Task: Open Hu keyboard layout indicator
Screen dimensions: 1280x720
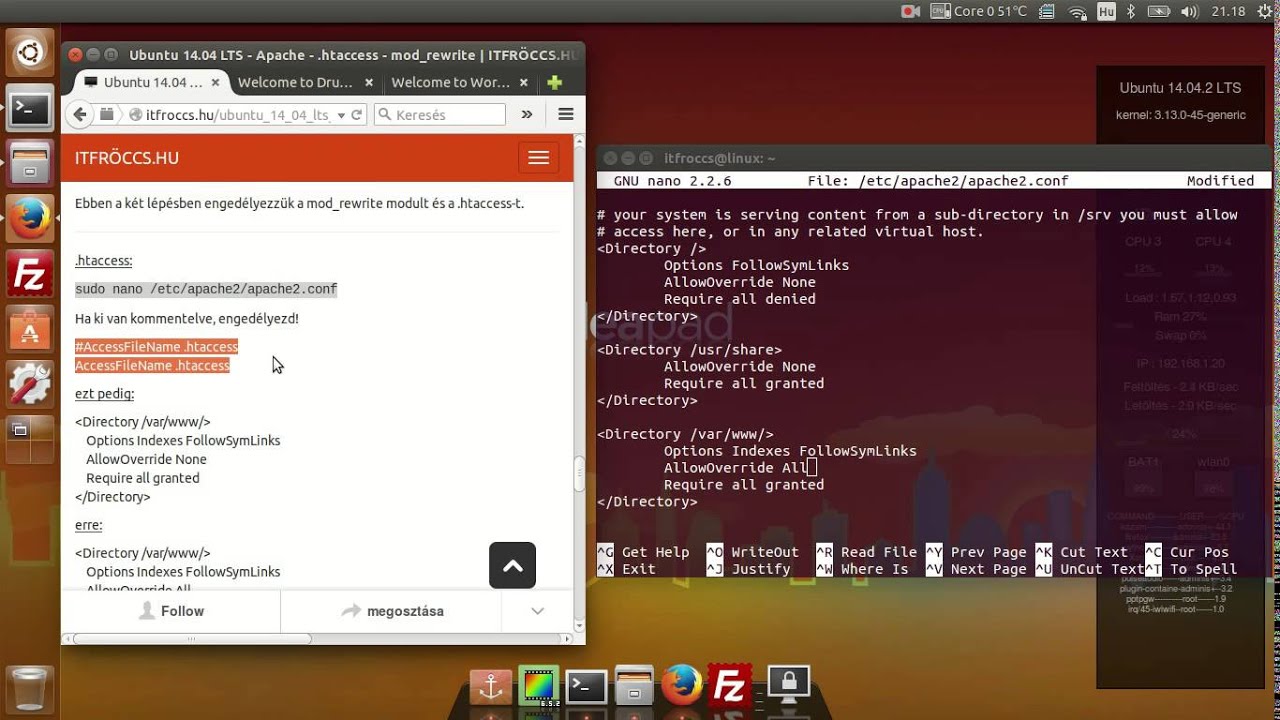Action: 1106,12
